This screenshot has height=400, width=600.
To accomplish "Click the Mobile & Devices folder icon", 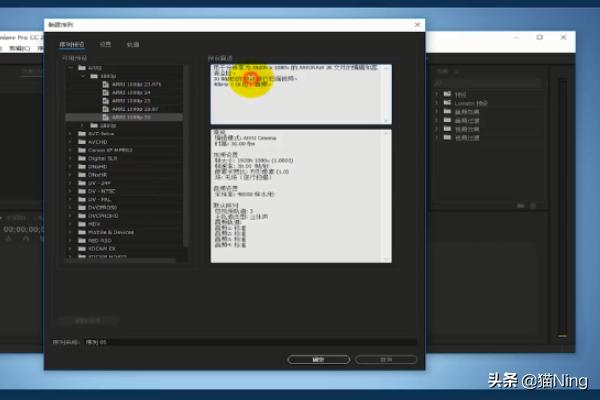I will (x=82, y=232).
